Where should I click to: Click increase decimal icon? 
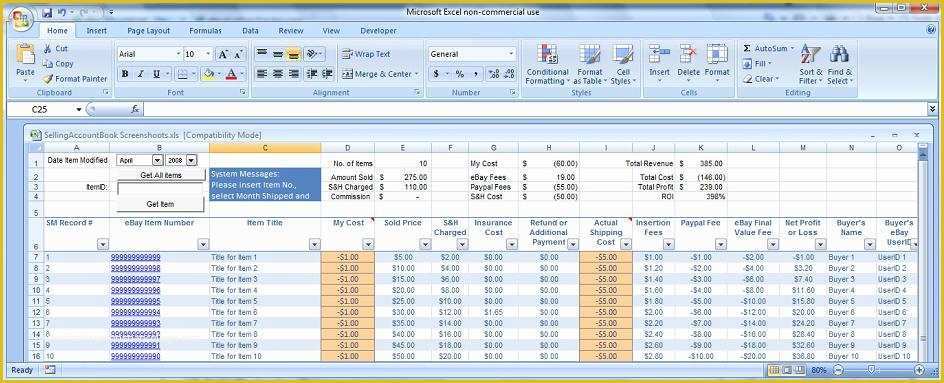click(x=494, y=74)
